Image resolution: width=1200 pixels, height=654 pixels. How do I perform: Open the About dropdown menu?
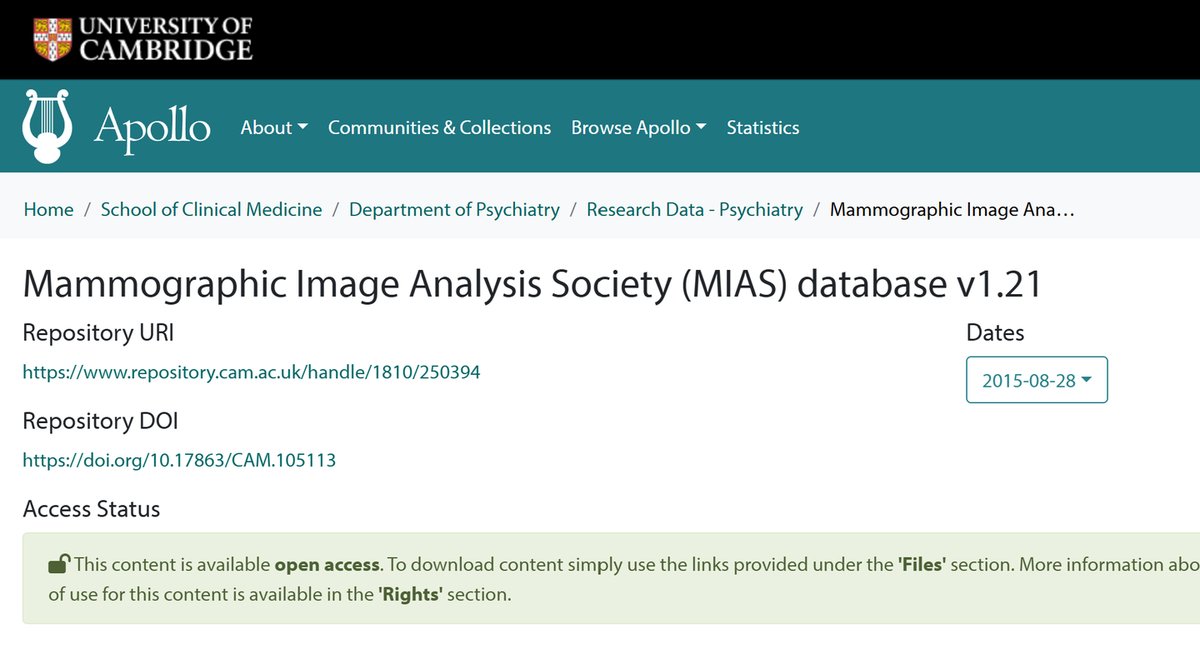274,128
